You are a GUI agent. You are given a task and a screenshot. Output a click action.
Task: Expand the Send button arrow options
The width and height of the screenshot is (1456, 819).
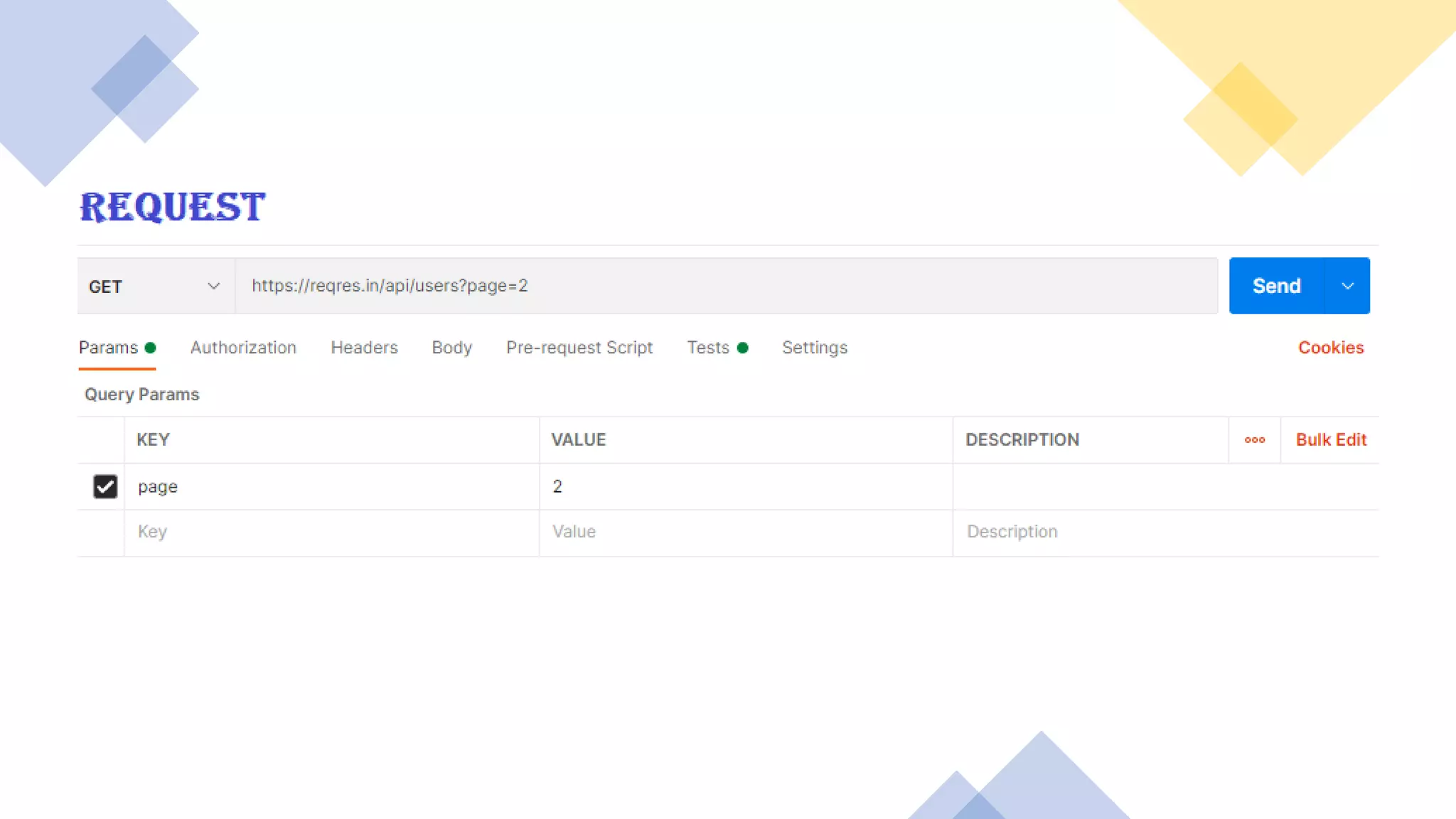(1347, 287)
